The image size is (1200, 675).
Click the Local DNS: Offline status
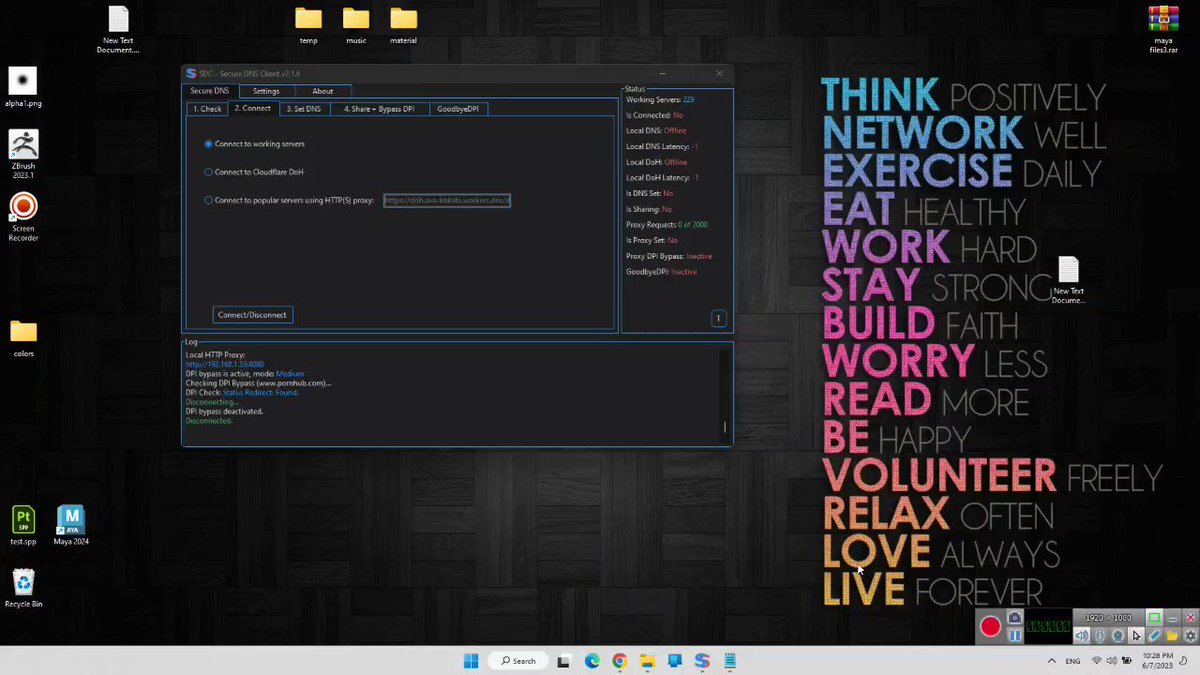coord(656,131)
